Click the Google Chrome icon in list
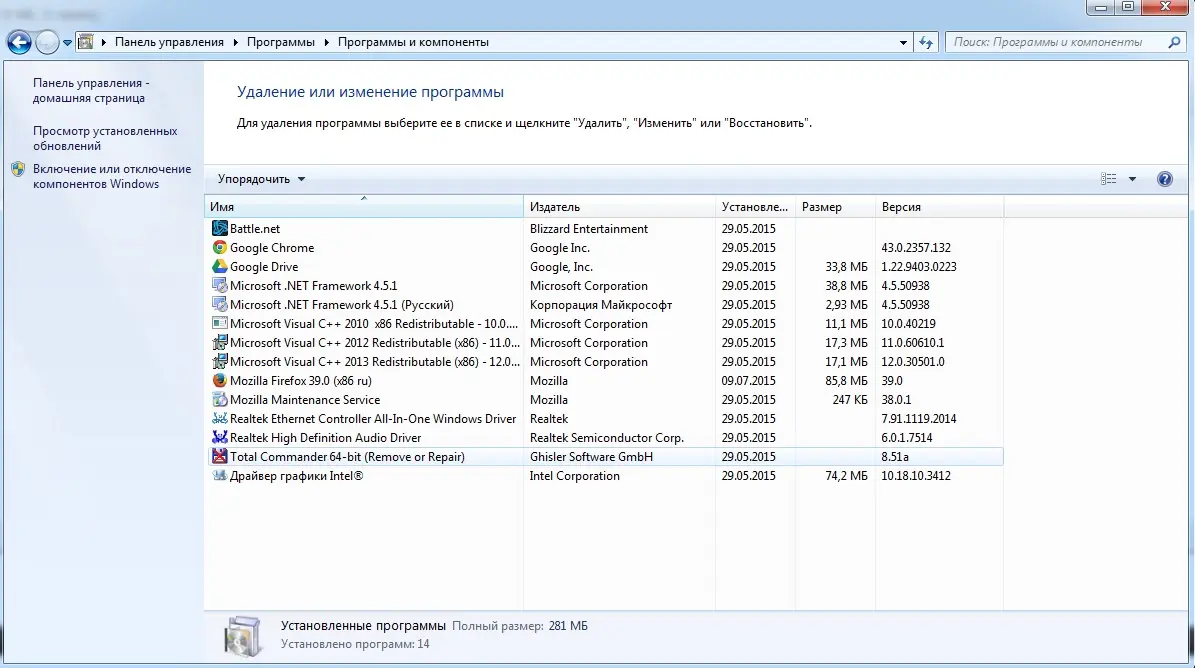Viewport: 1195px width, 668px height. click(x=219, y=248)
